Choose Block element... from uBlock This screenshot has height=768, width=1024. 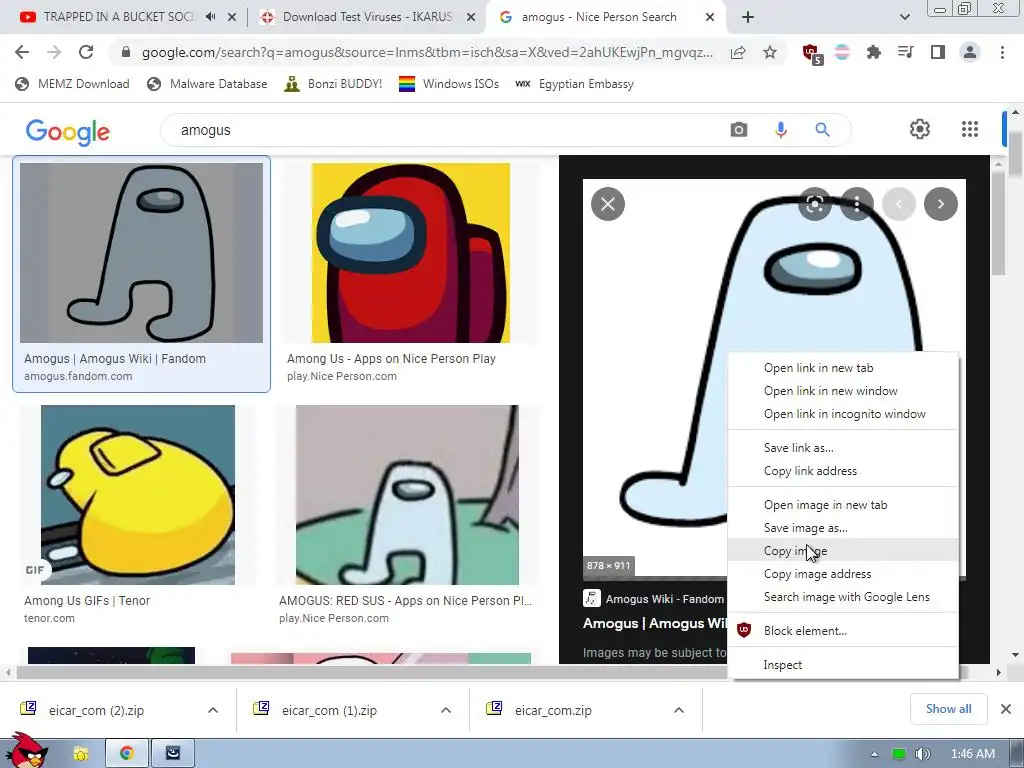point(843,630)
